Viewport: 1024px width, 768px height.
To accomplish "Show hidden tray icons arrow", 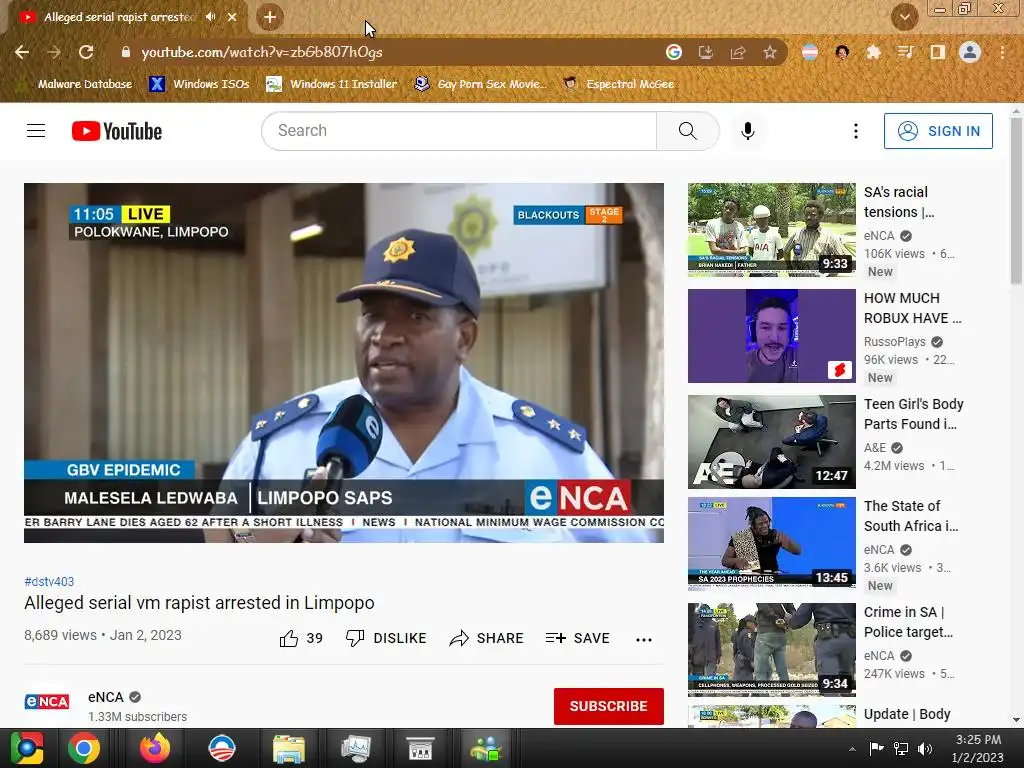I will (852, 749).
